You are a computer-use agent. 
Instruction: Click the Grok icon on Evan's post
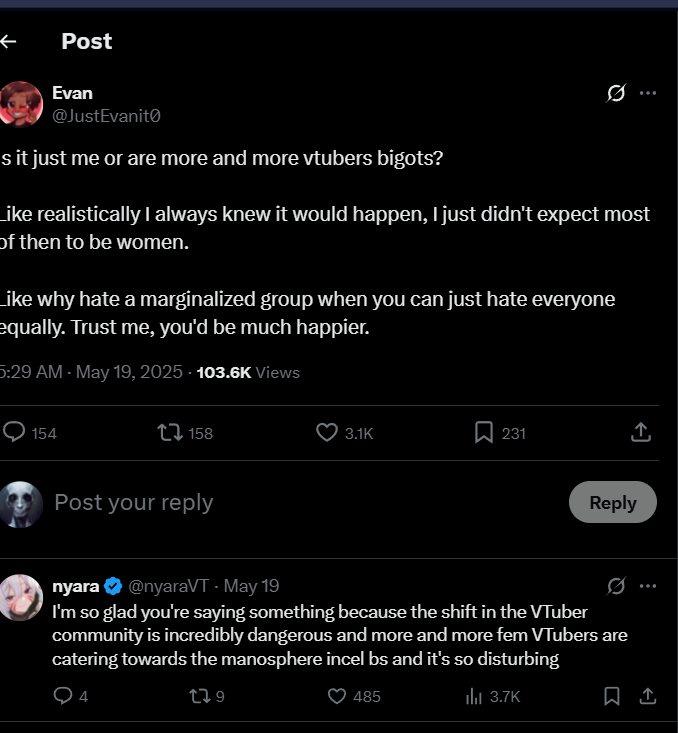616,93
